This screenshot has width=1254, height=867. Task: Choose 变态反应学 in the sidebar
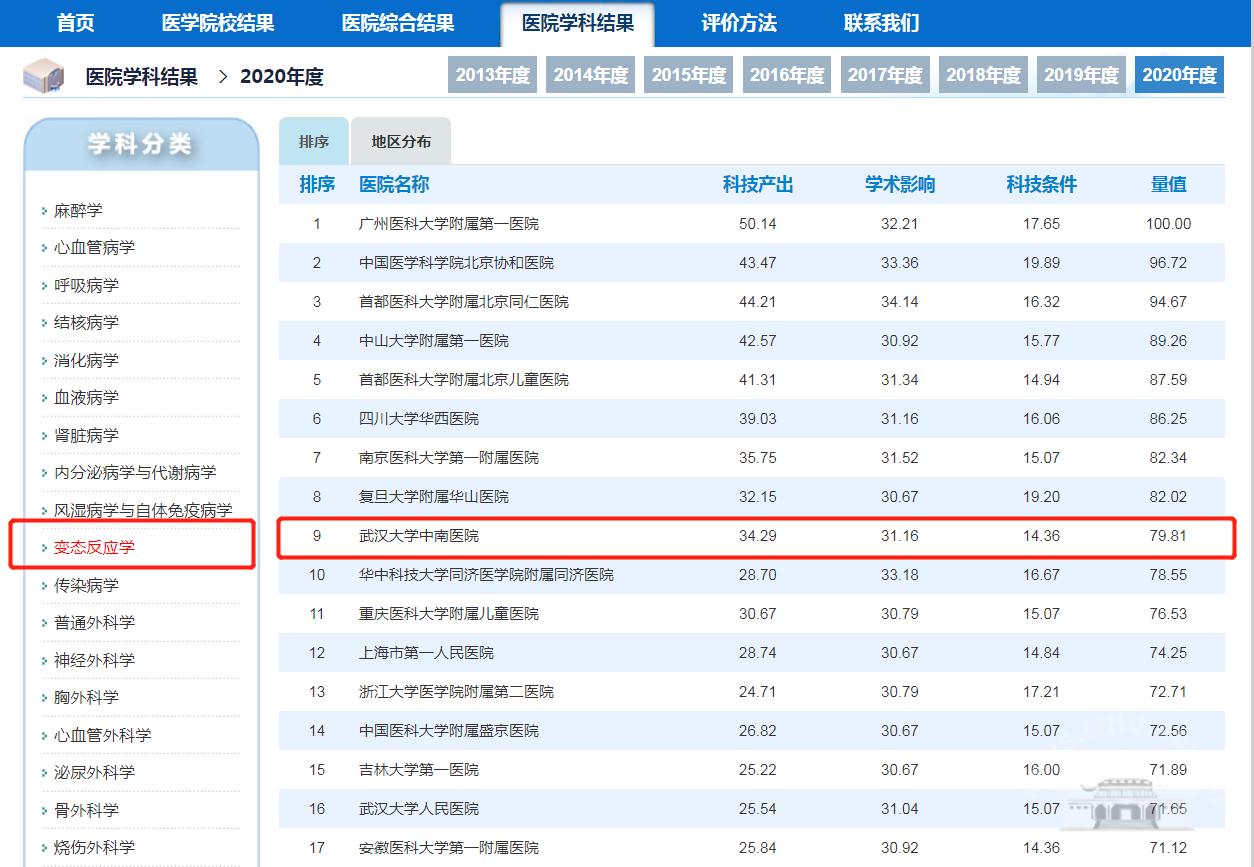tap(94, 547)
